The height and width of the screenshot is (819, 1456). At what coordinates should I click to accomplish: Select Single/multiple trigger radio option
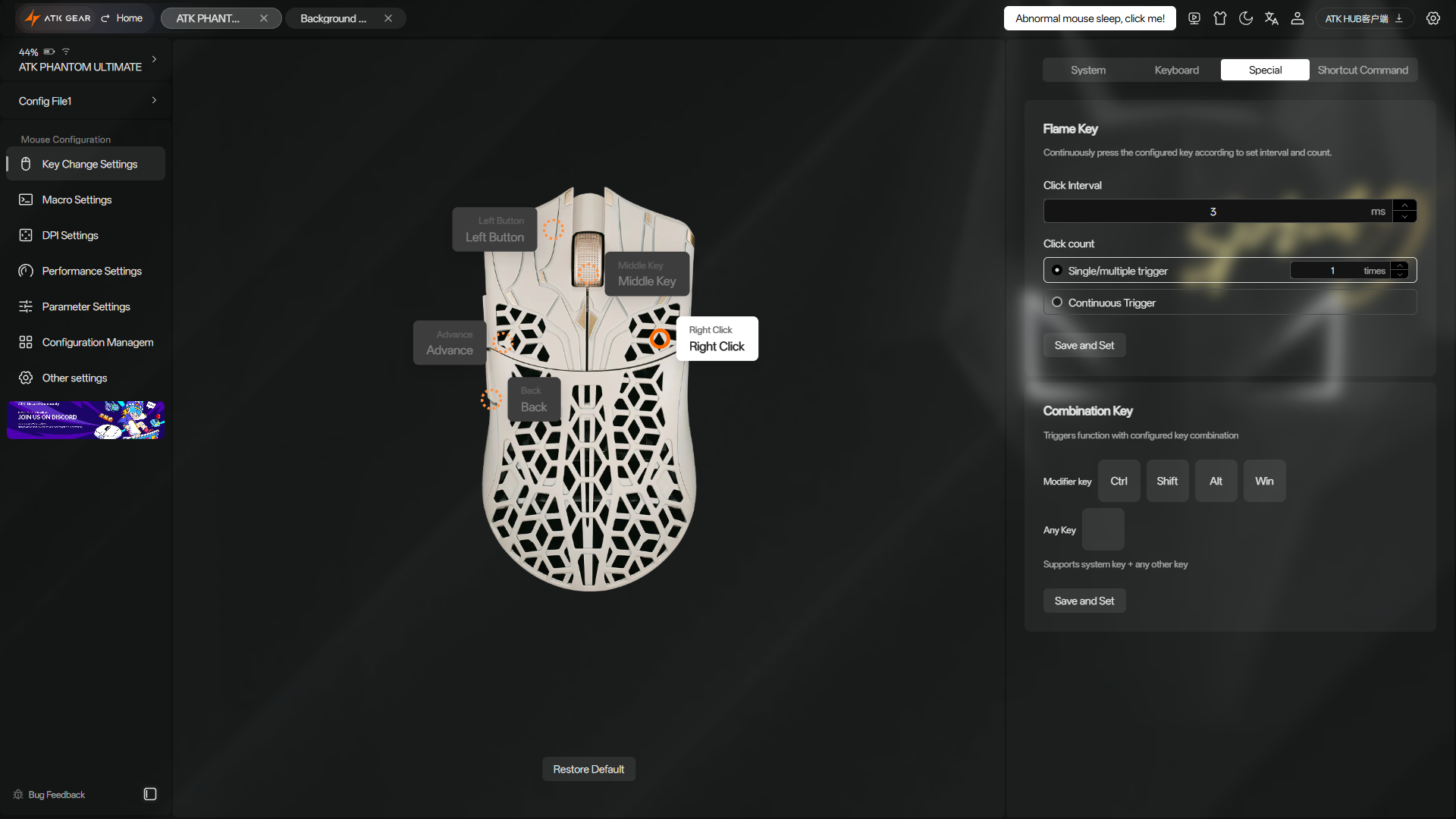click(x=1057, y=270)
